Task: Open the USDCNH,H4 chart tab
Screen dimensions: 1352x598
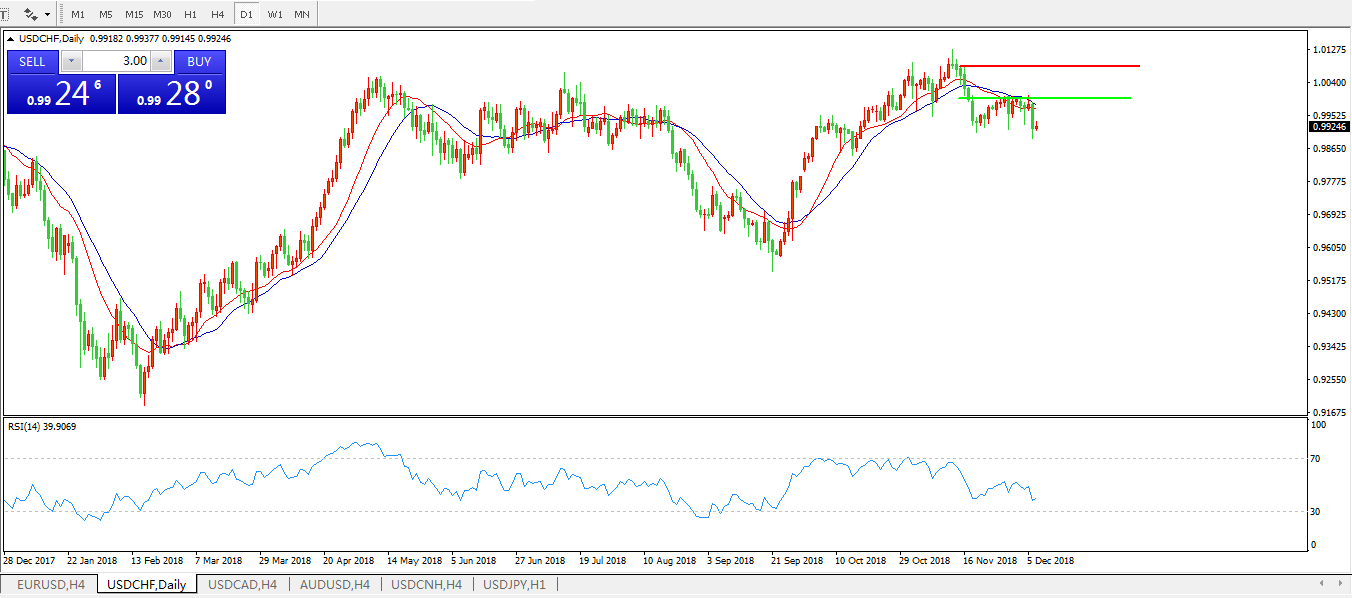Action: (x=426, y=584)
